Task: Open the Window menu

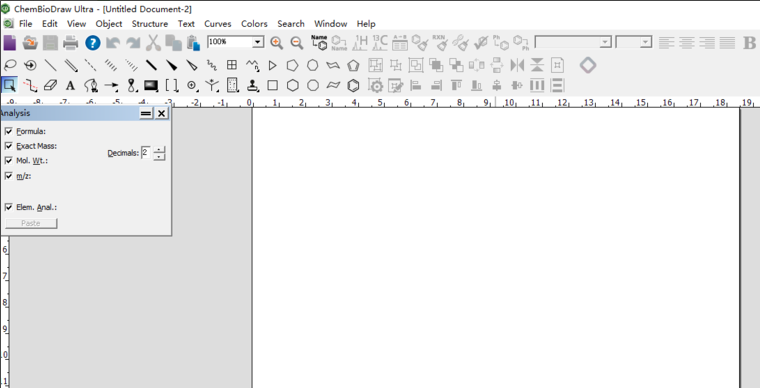Action: click(x=331, y=24)
